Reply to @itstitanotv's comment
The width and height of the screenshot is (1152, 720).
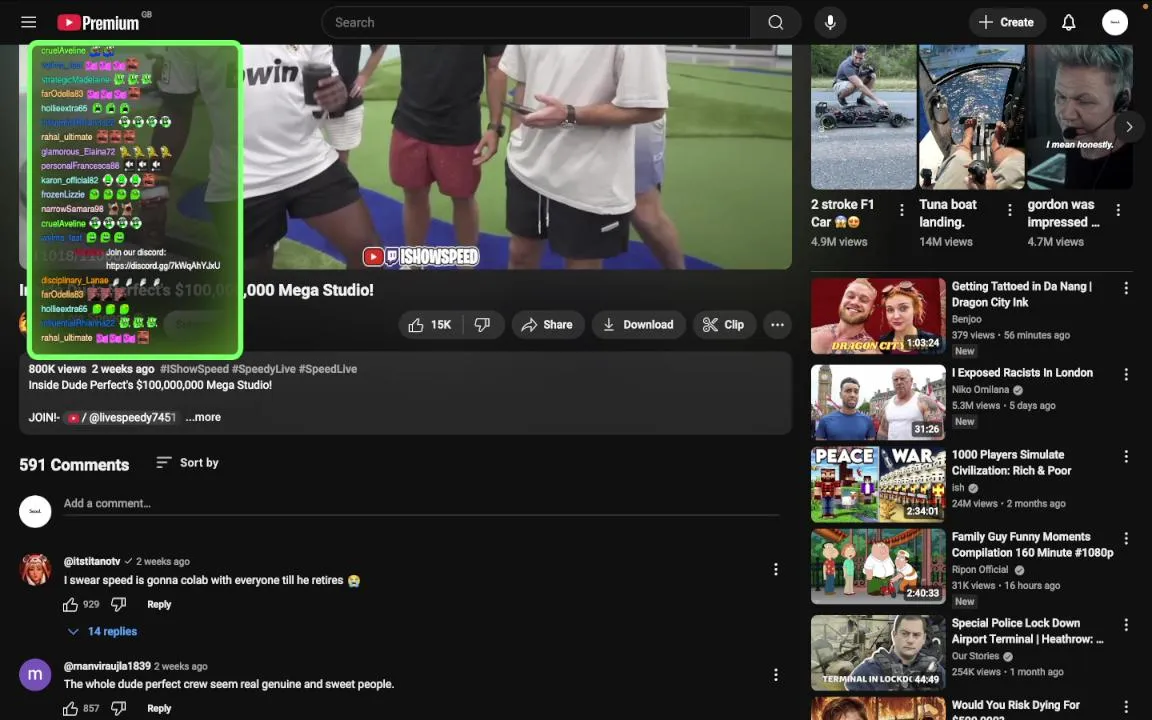coord(159,605)
